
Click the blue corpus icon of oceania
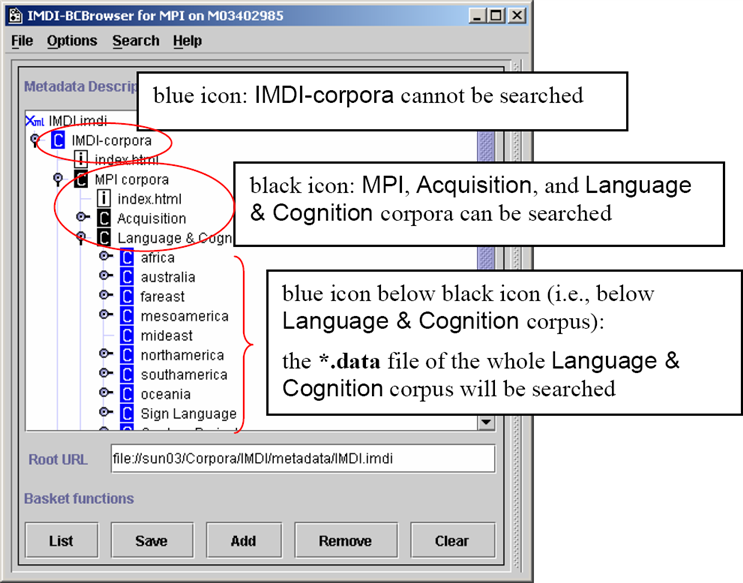tap(127, 393)
